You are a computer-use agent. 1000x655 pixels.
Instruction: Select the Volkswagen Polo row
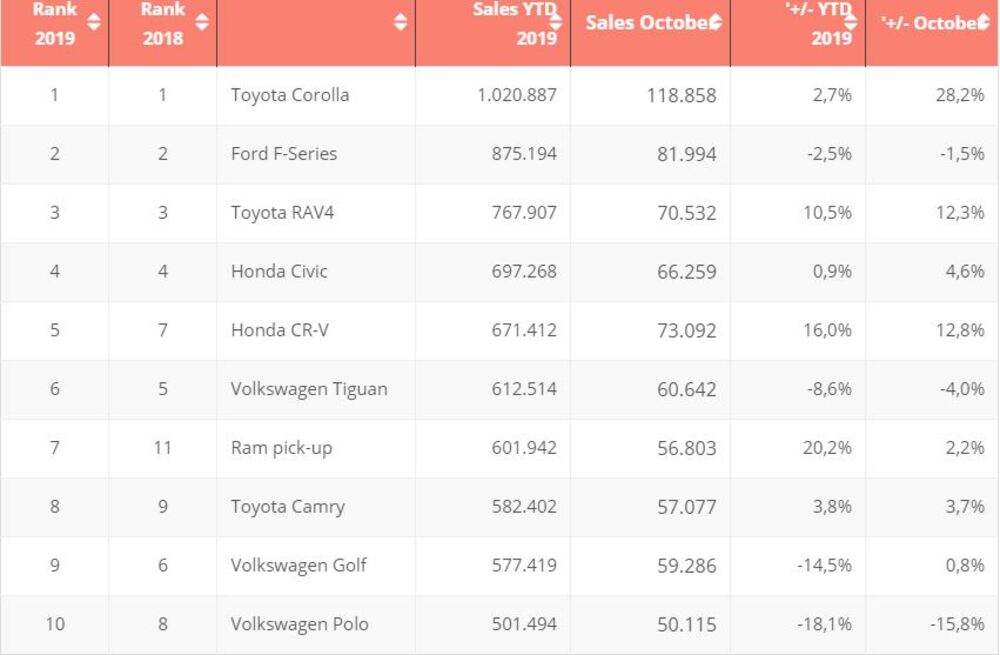click(x=300, y=624)
